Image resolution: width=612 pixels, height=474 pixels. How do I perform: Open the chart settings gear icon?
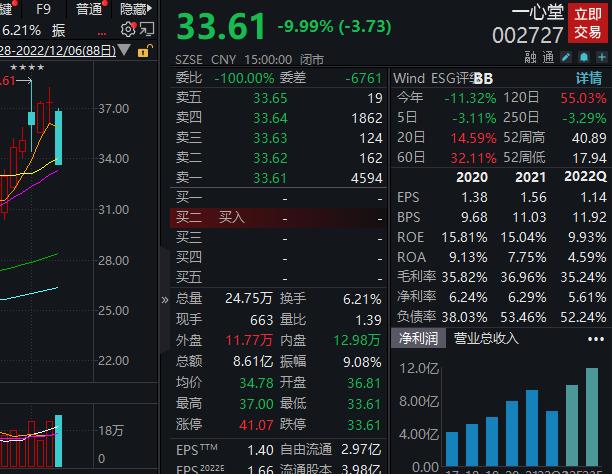(128, 29)
